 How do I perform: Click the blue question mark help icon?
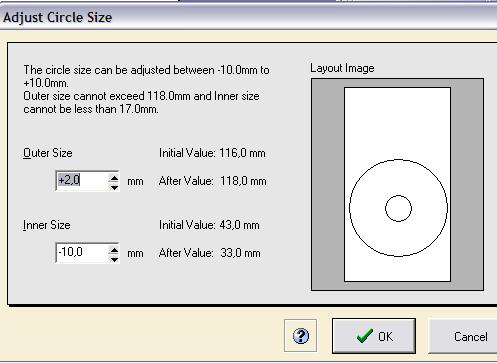(301, 336)
